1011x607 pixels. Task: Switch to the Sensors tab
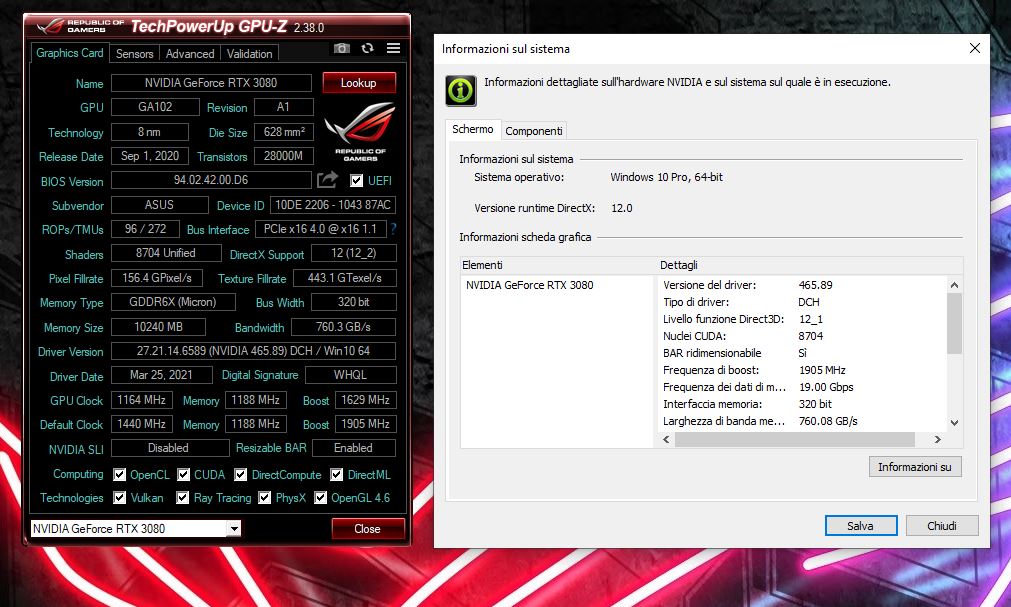click(135, 54)
